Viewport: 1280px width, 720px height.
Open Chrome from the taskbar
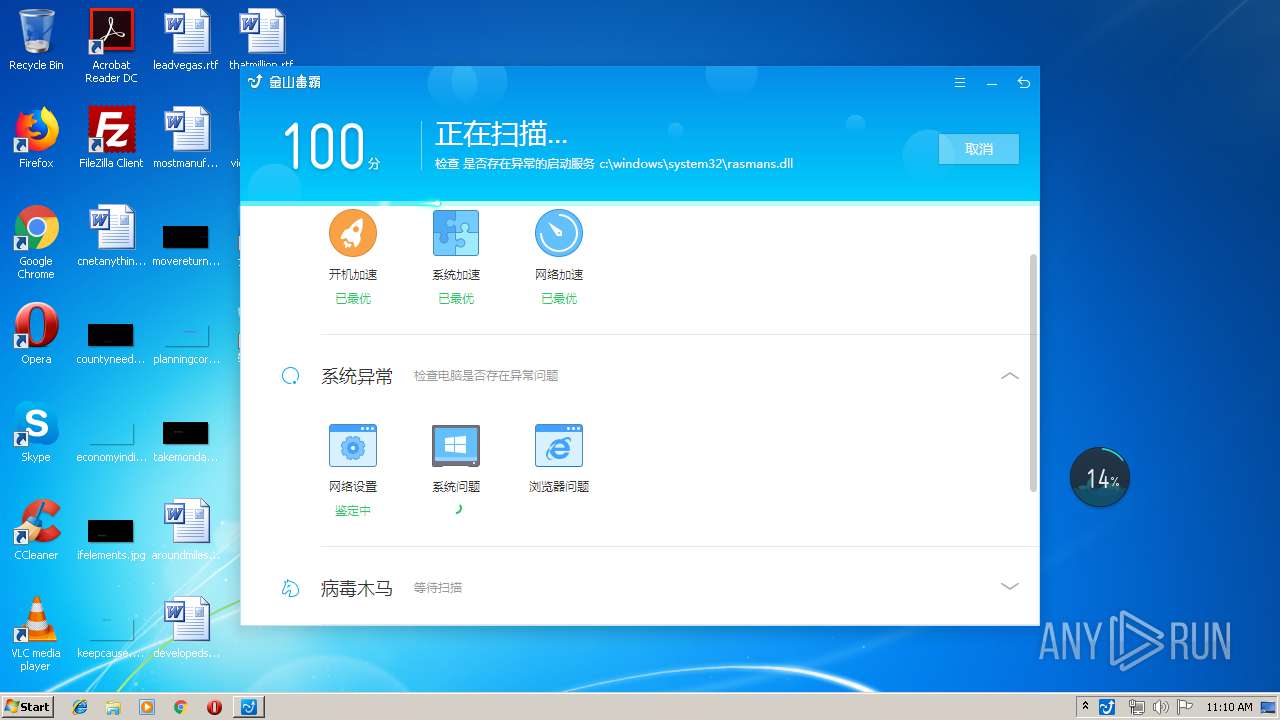(180, 707)
